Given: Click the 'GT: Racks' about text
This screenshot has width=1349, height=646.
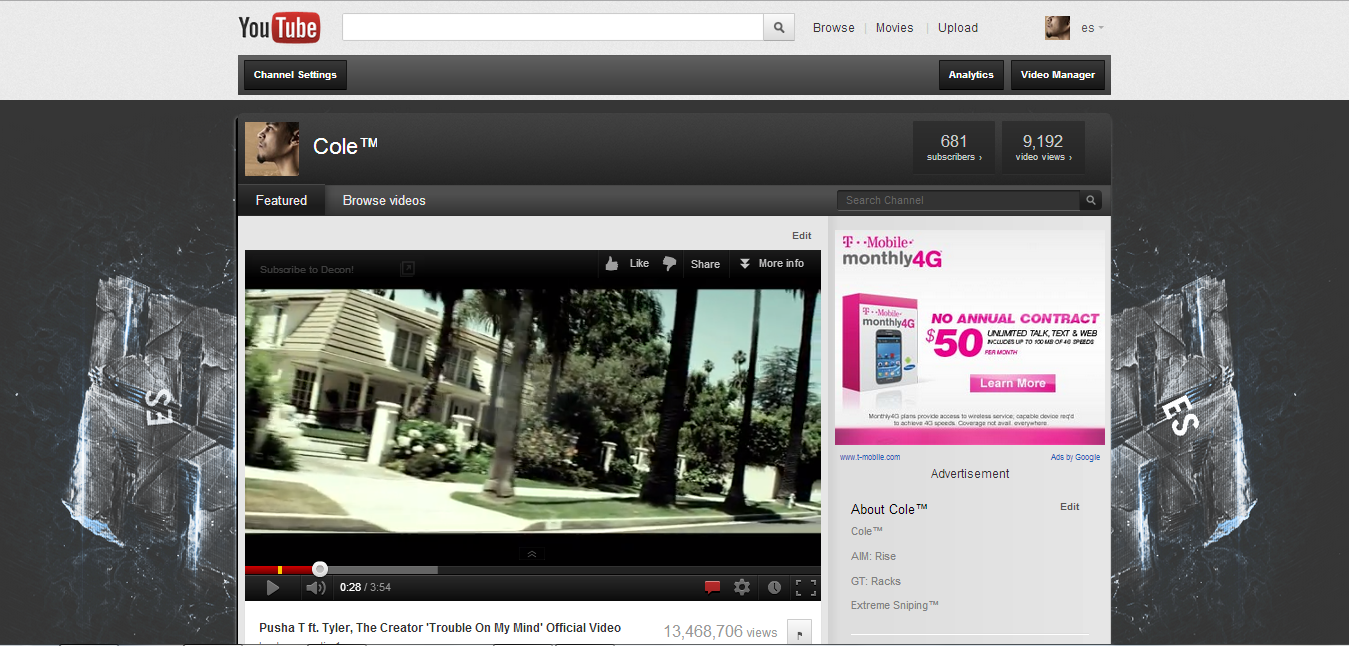Looking at the screenshot, I should click(876, 581).
